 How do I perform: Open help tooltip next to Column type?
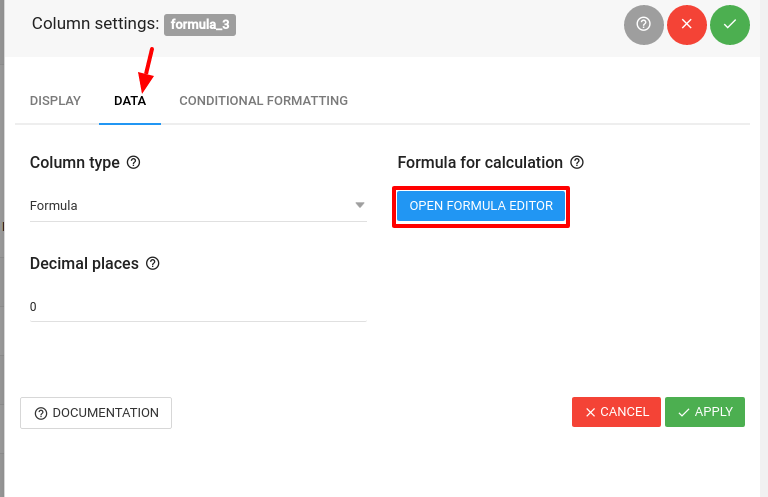point(134,163)
